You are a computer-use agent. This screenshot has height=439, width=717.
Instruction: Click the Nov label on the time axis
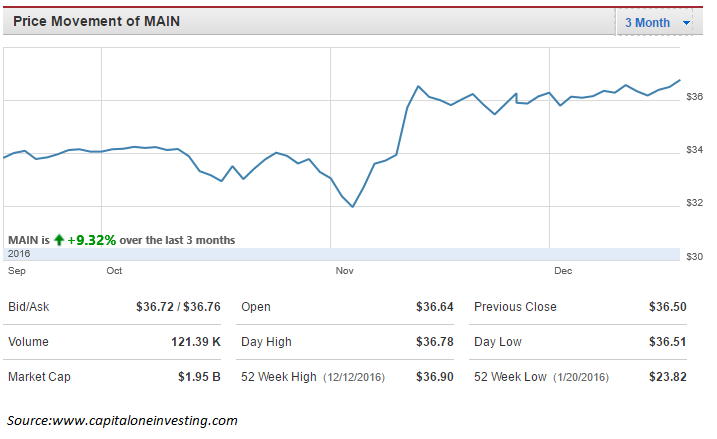344,271
